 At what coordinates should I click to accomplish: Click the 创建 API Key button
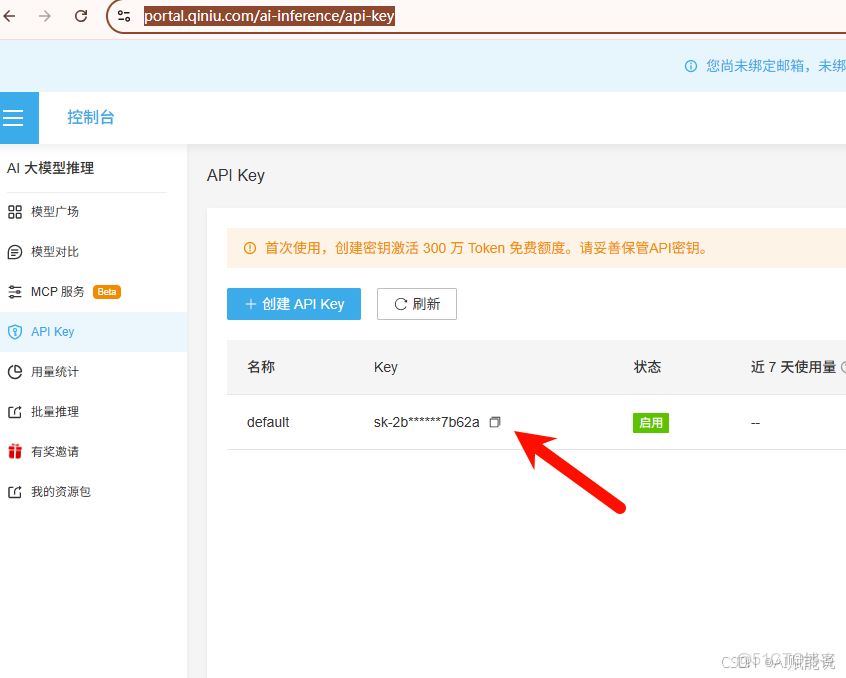[294, 304]
